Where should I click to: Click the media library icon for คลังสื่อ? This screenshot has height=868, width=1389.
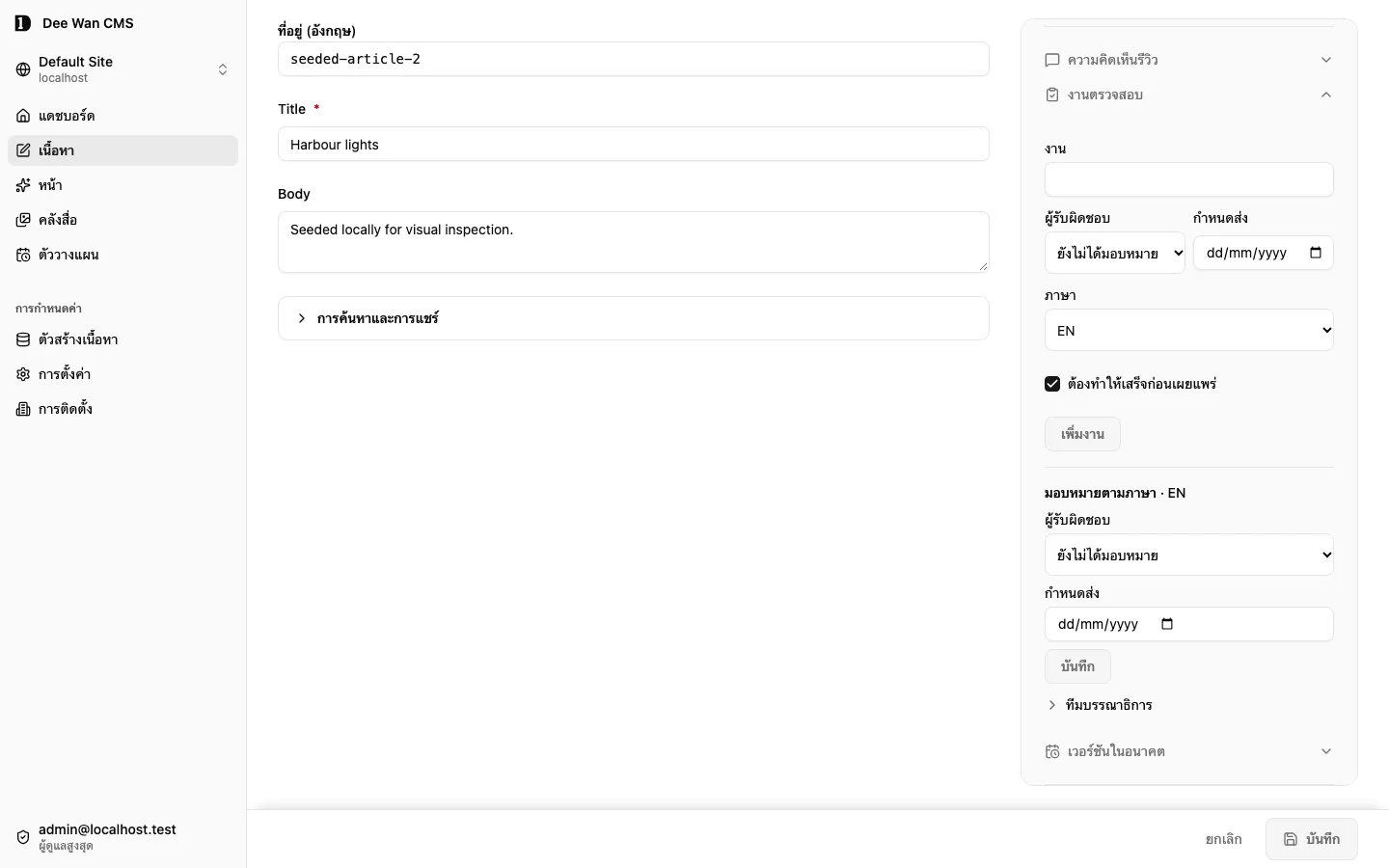coord(23,220)
